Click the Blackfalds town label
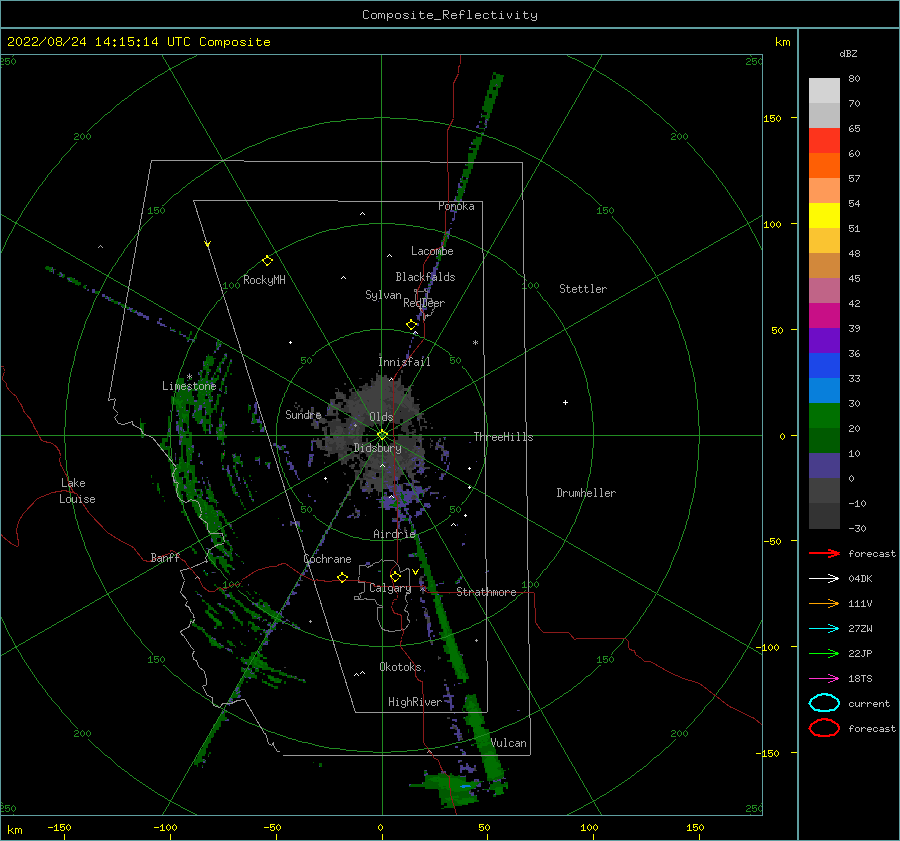 coord(425,277)
